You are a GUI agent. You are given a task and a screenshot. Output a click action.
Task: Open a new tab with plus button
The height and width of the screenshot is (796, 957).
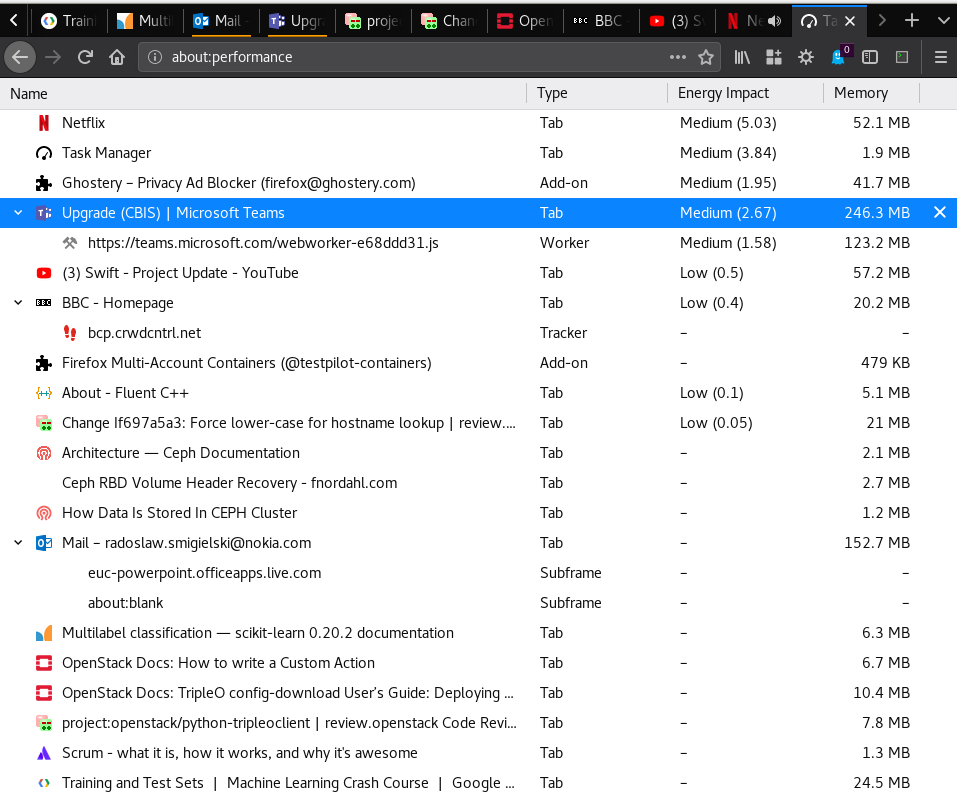click(x=912, y=21)
